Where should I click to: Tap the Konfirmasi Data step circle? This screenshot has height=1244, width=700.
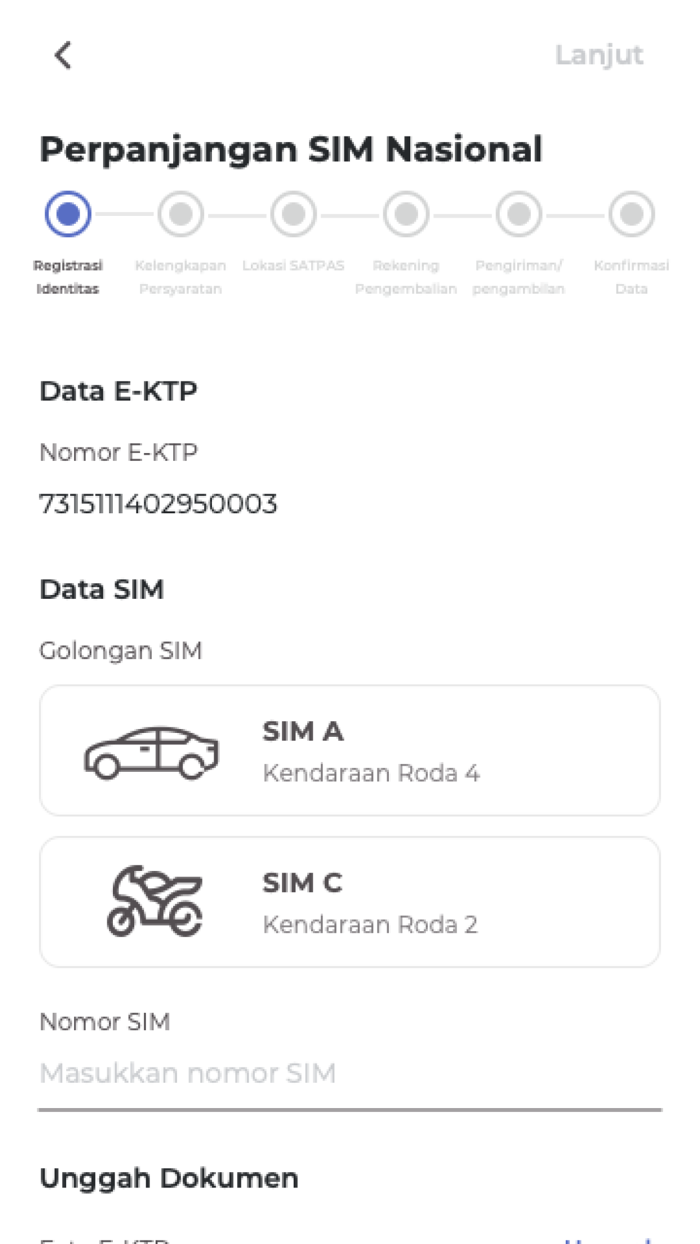(631, 213)
